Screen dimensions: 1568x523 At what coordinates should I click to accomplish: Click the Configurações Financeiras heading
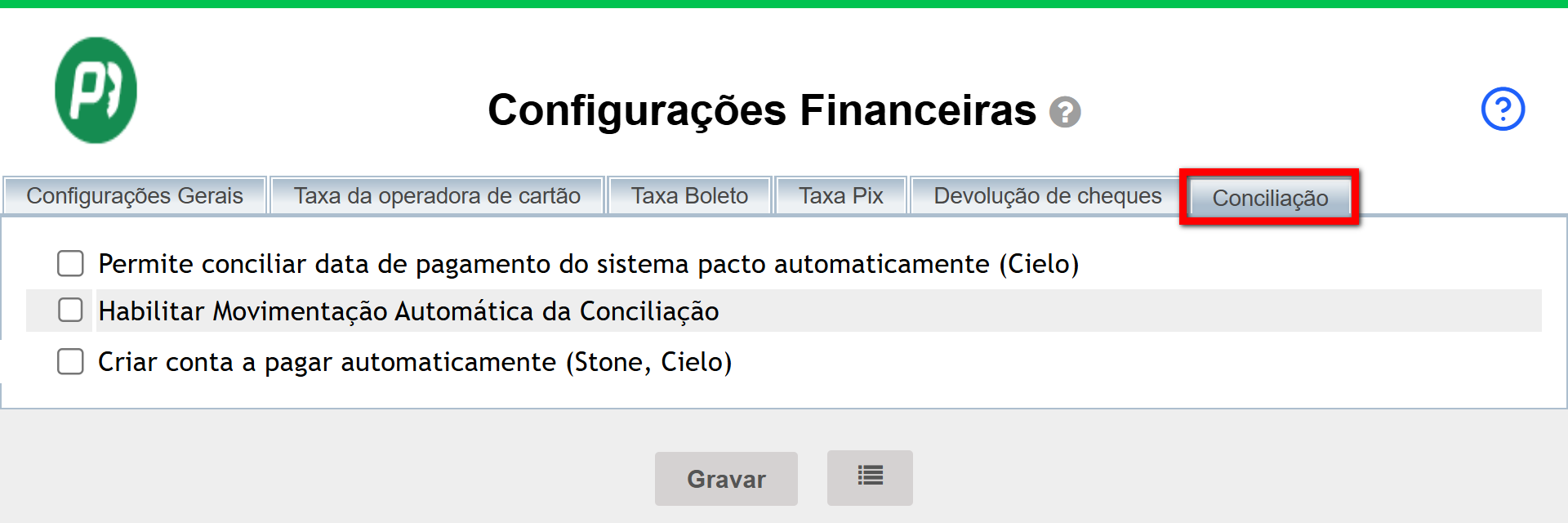[x=762, y=110]
